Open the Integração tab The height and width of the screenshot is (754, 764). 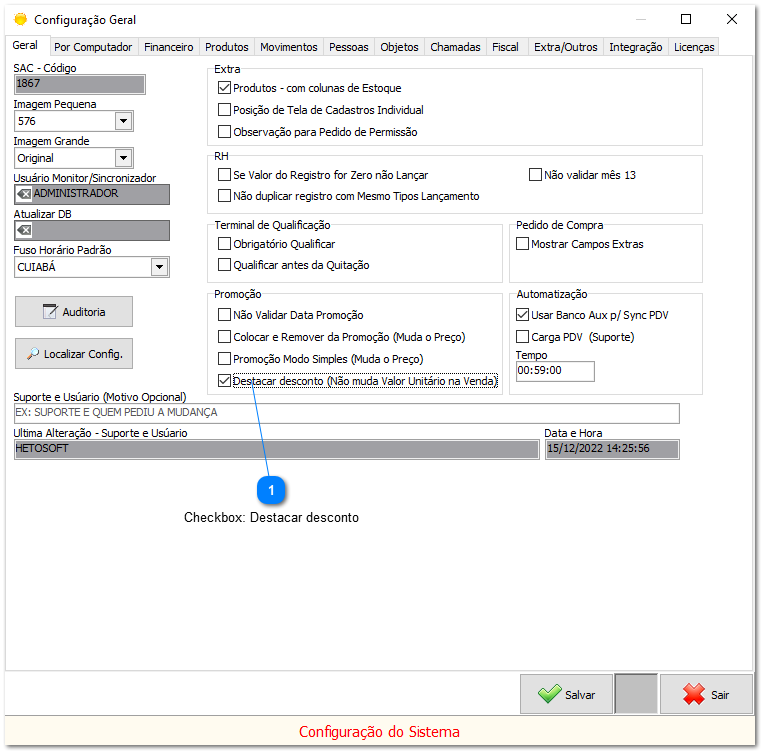coord(635,47)
